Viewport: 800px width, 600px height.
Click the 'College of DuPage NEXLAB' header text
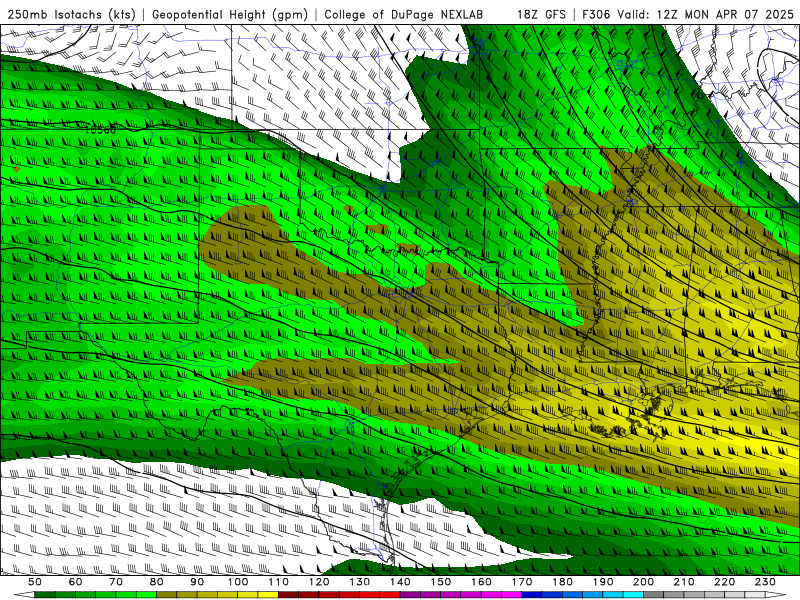(x=404, y=14)
